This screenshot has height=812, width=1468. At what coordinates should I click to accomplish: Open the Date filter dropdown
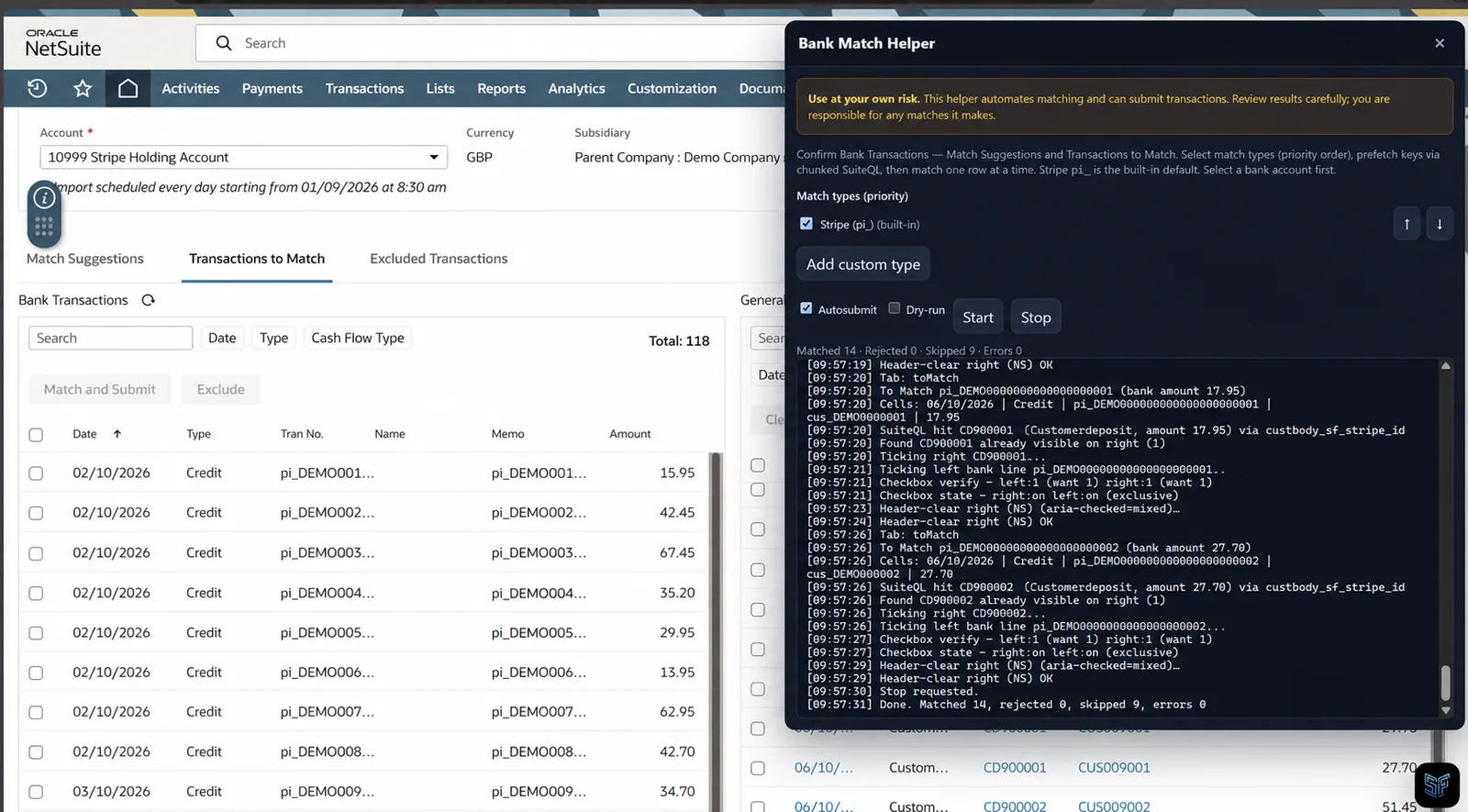222,338
